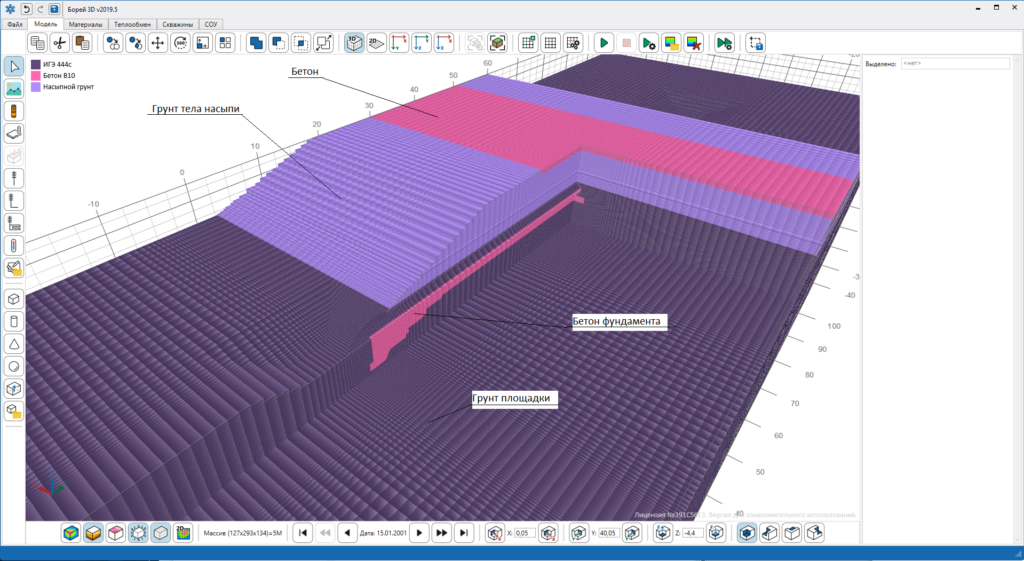The image size is (1024, 561).
Task: Click the 360 rotate icon
Action: [180, 43]
